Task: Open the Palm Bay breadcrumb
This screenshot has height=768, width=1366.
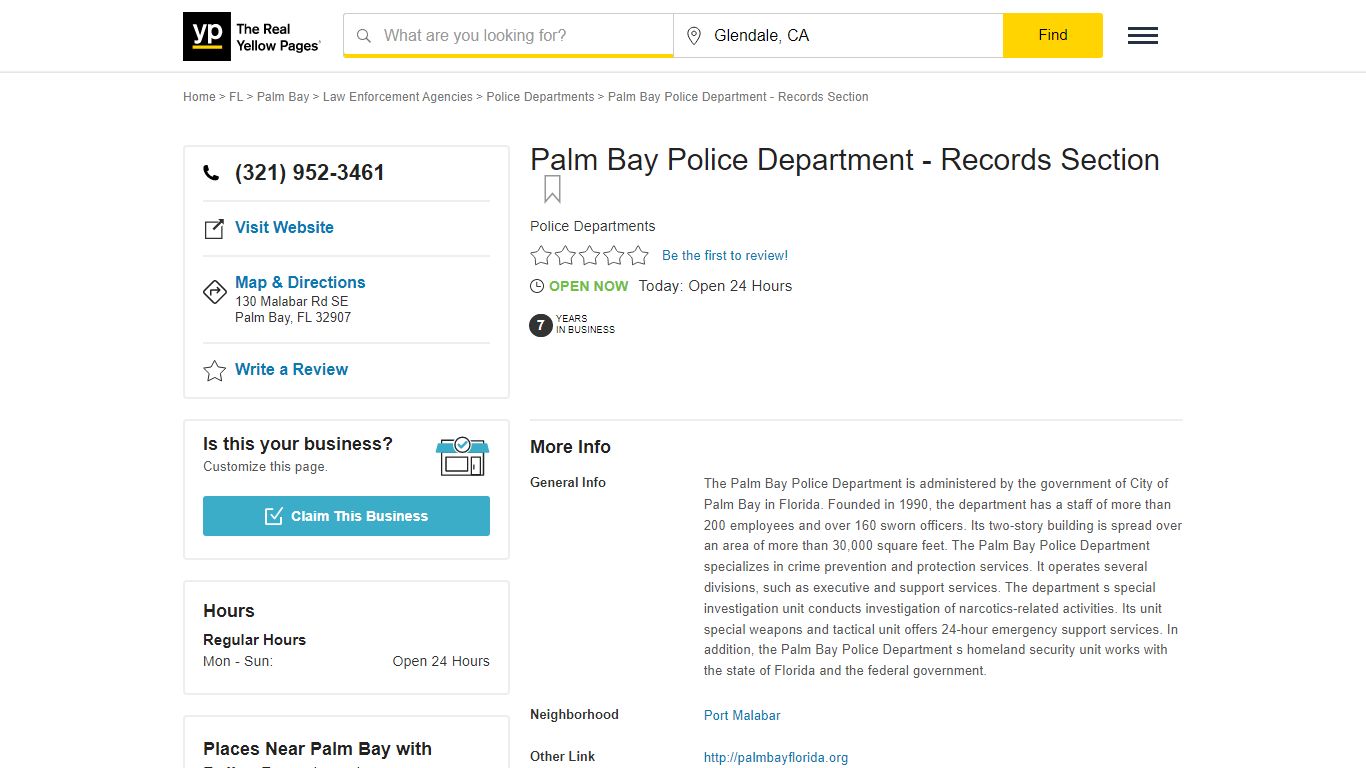Action: tap(283, 97)
